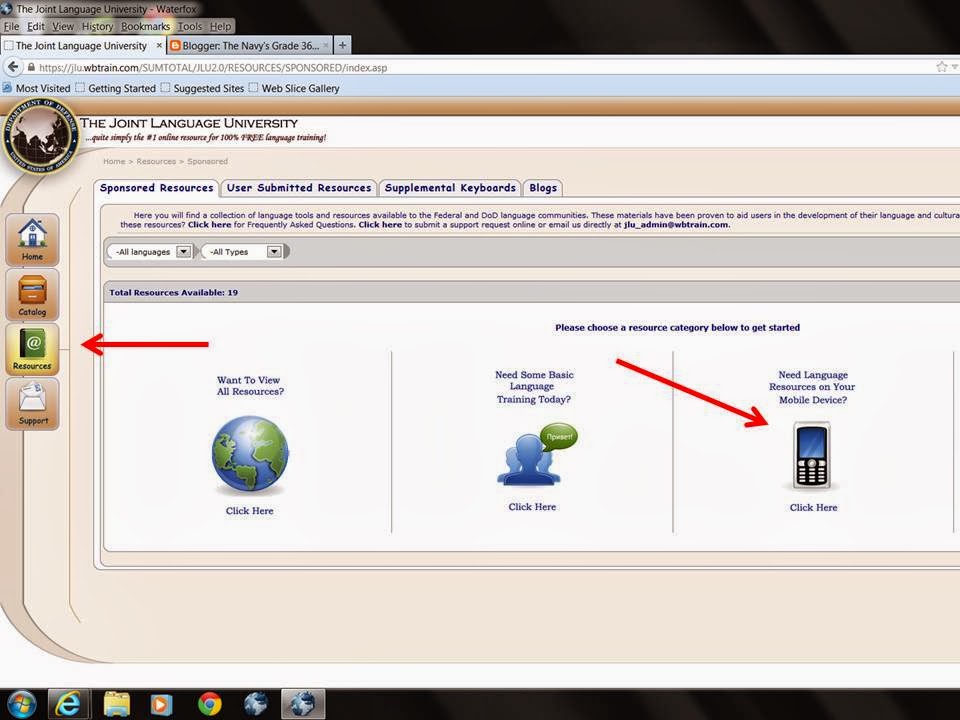Switch to Blogs tab

tap(543, 188)
